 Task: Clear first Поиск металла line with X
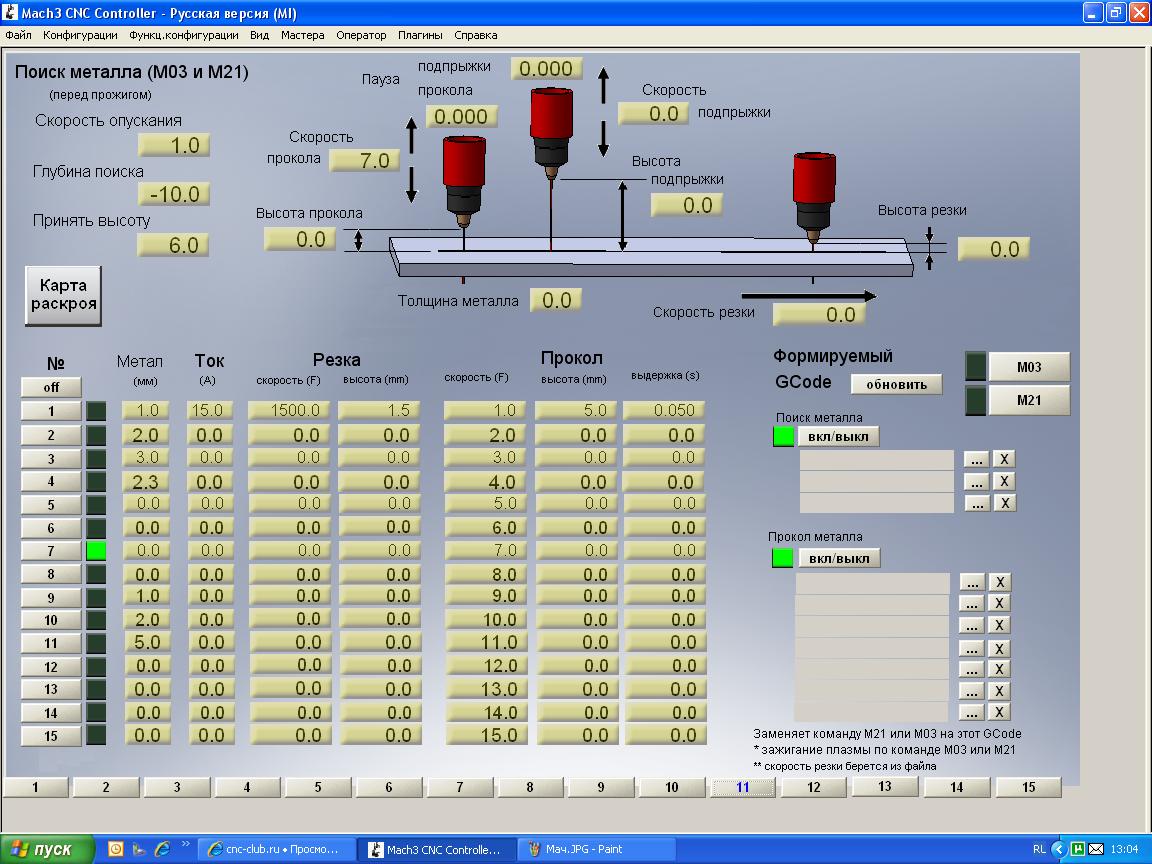point(1004,459)
